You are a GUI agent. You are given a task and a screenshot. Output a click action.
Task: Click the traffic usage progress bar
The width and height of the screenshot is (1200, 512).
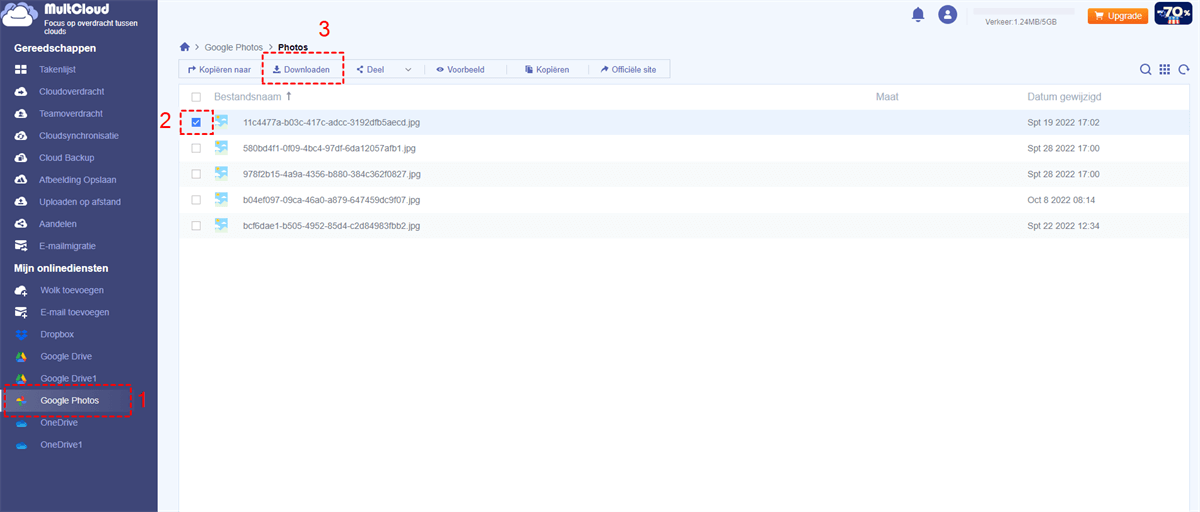point(1023,11)
